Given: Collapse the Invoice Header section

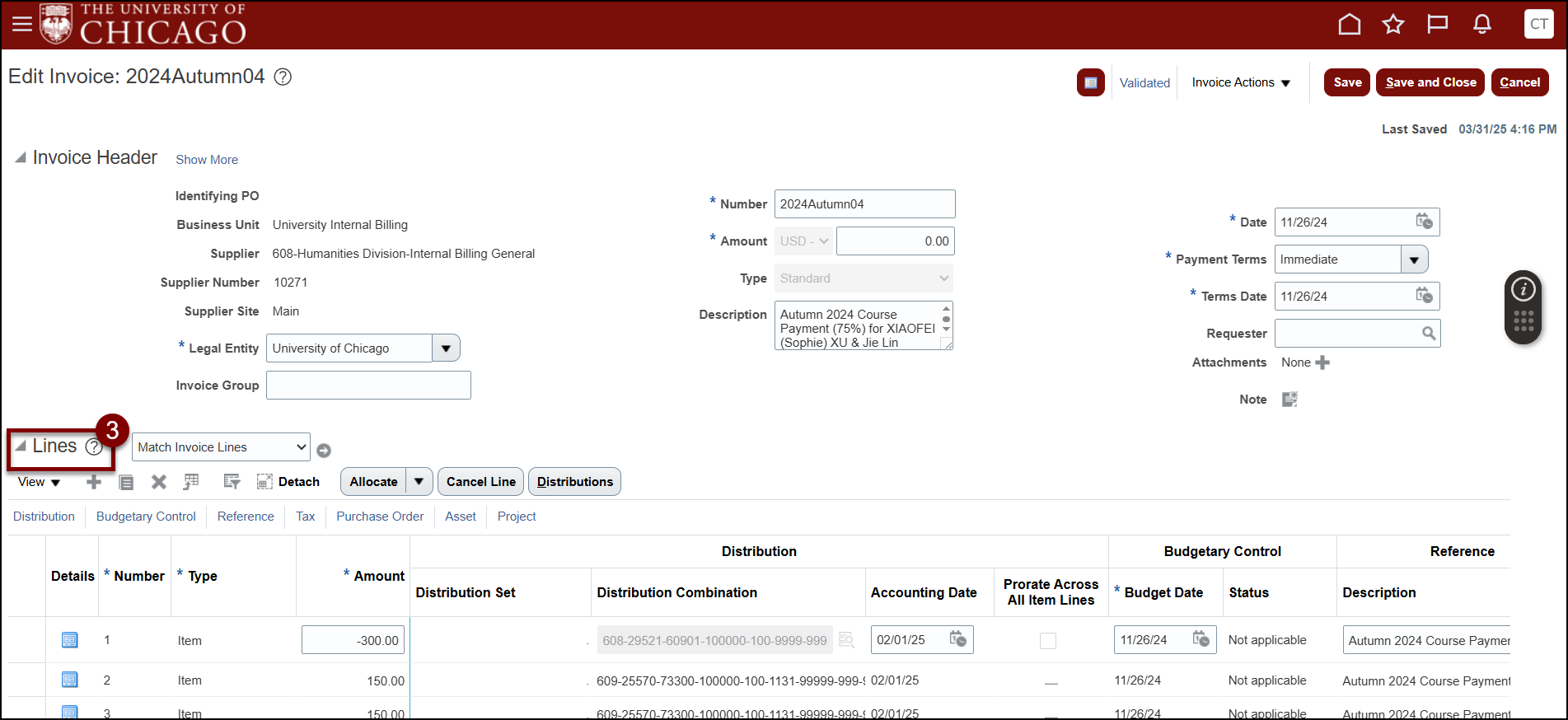Looking at the screenshot, I should (21, 157).
